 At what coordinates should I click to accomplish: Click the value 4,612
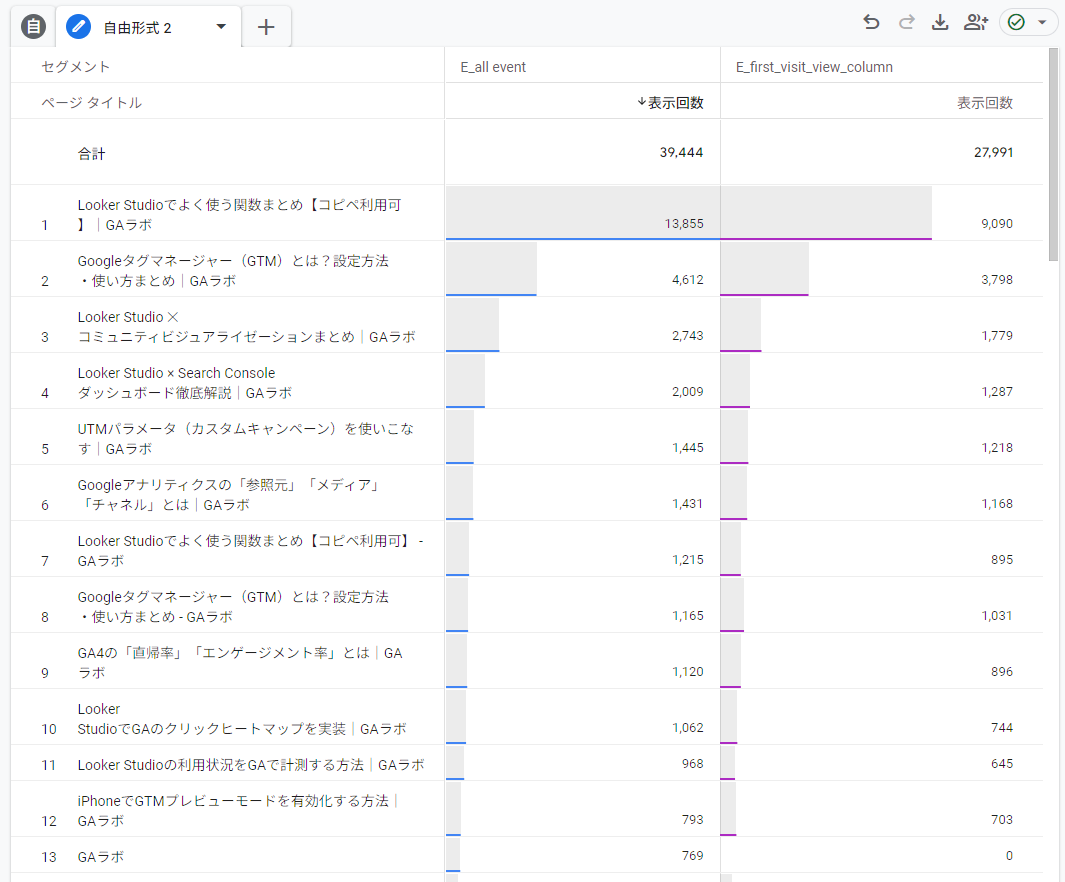[x=687, y=280]
